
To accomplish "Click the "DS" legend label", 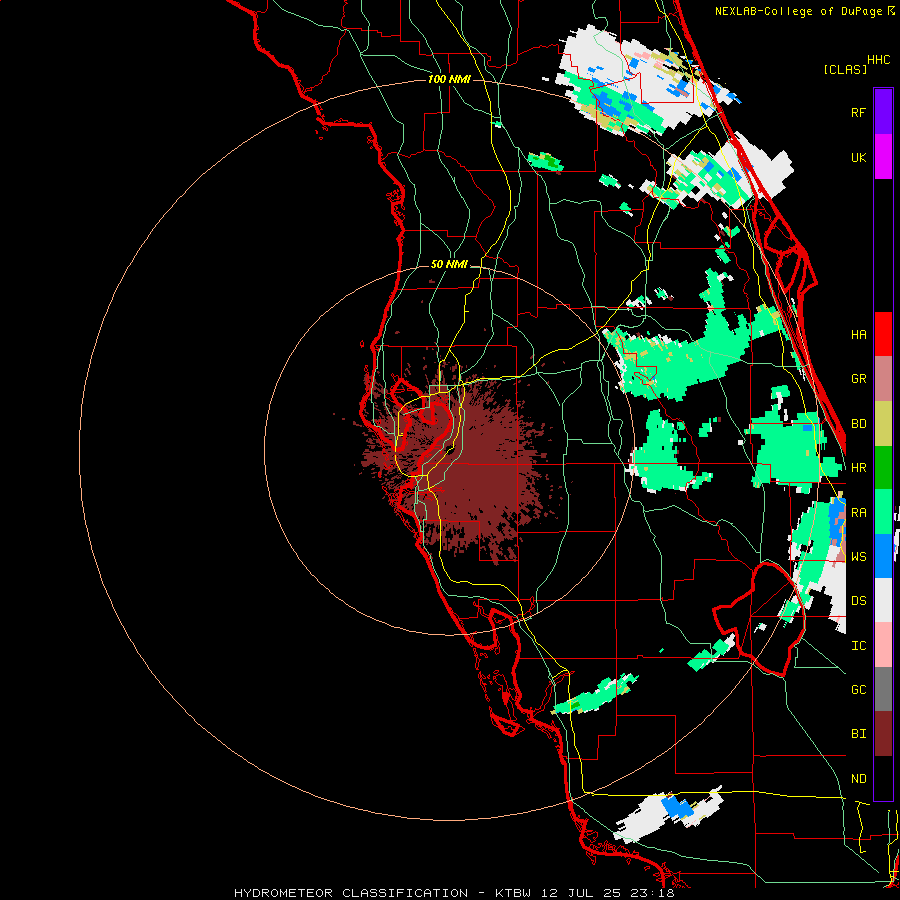I will click(x=858, y=601).
